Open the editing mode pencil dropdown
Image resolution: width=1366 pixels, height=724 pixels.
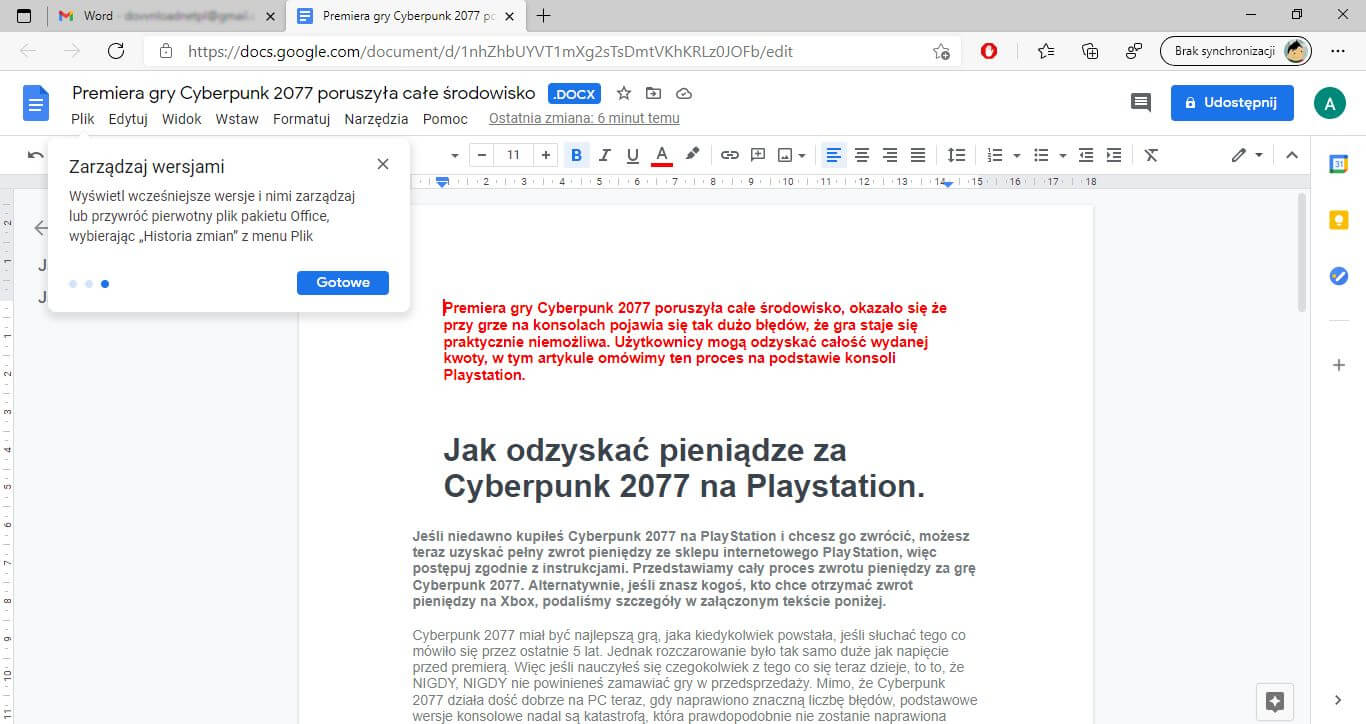1247,155
